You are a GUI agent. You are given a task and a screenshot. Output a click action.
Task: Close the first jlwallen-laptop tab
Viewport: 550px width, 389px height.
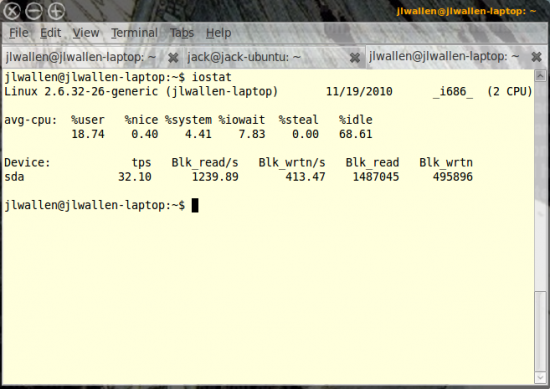coord(173,58)
